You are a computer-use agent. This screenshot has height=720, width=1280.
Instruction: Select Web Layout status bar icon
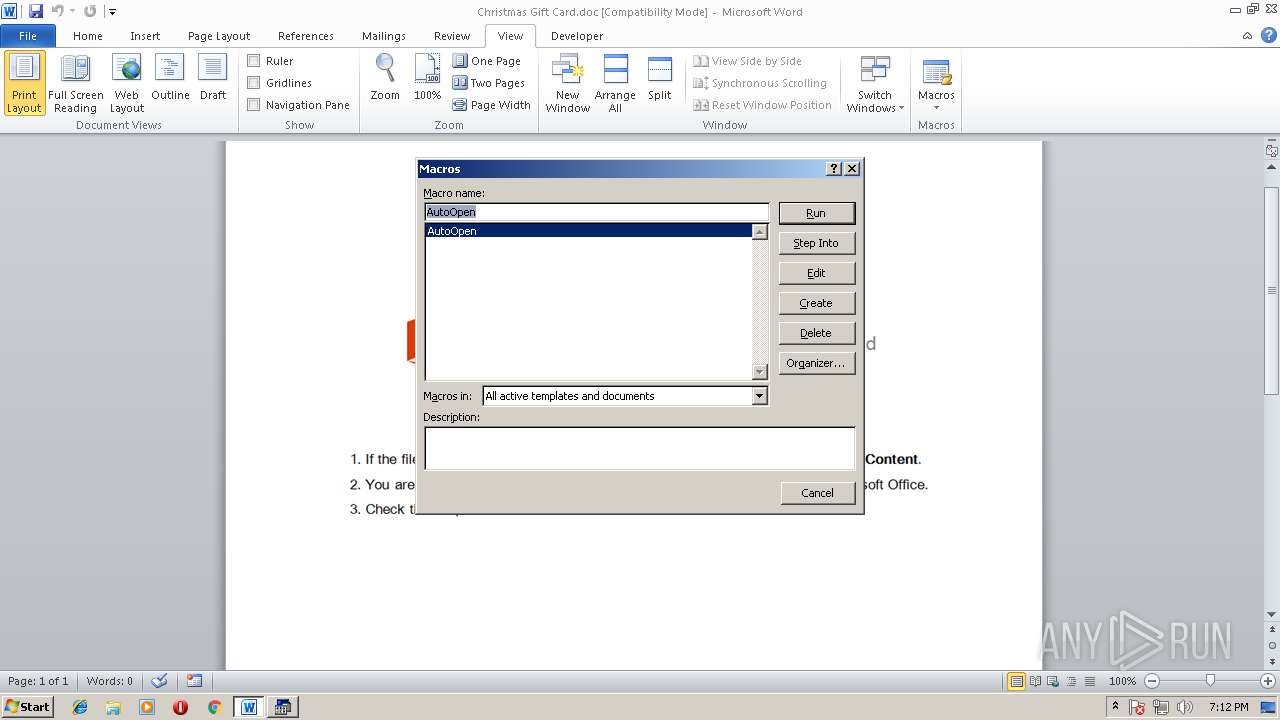(1051, 681)
